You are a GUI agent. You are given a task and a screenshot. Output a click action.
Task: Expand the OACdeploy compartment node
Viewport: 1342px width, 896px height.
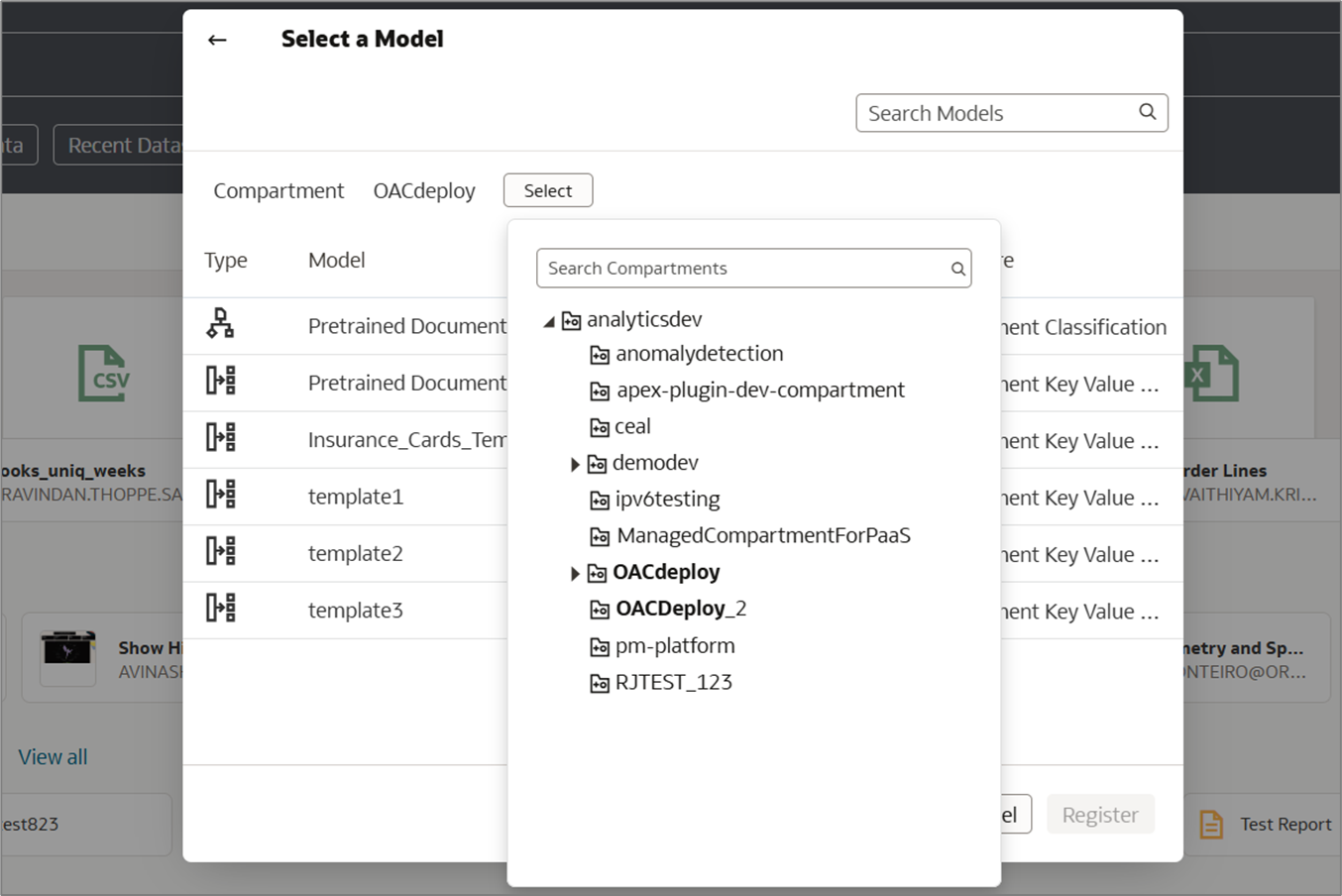(575, 573)
